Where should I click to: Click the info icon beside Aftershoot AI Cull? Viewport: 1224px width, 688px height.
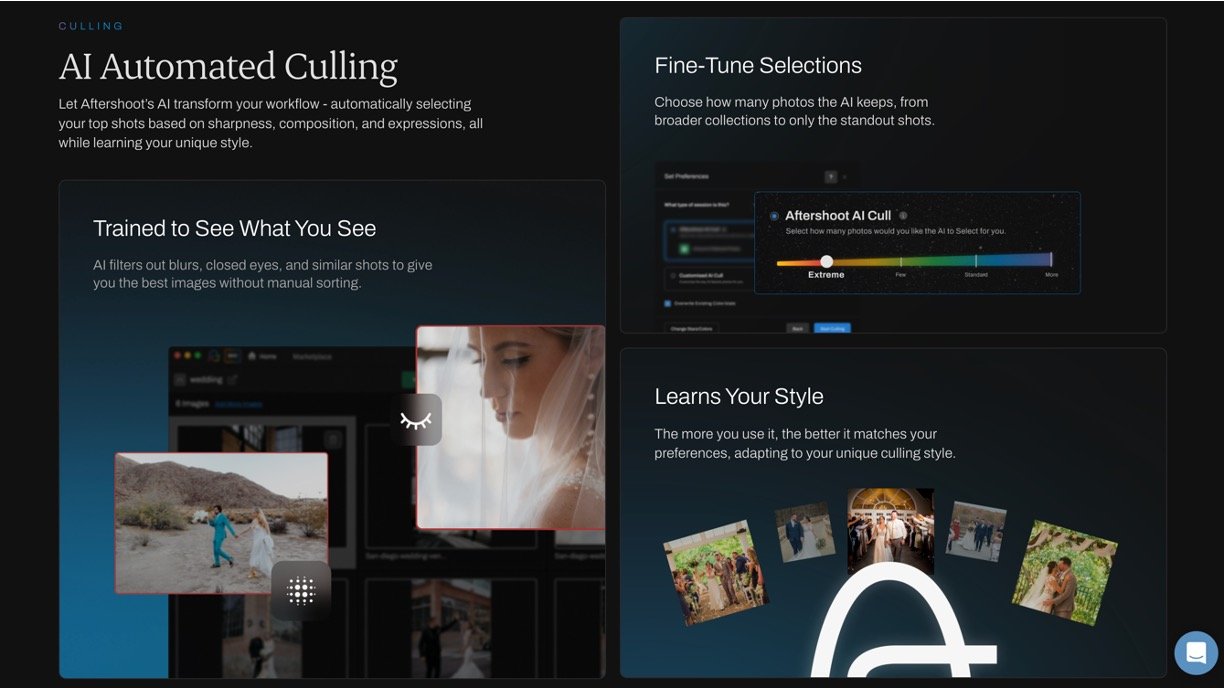903,216
